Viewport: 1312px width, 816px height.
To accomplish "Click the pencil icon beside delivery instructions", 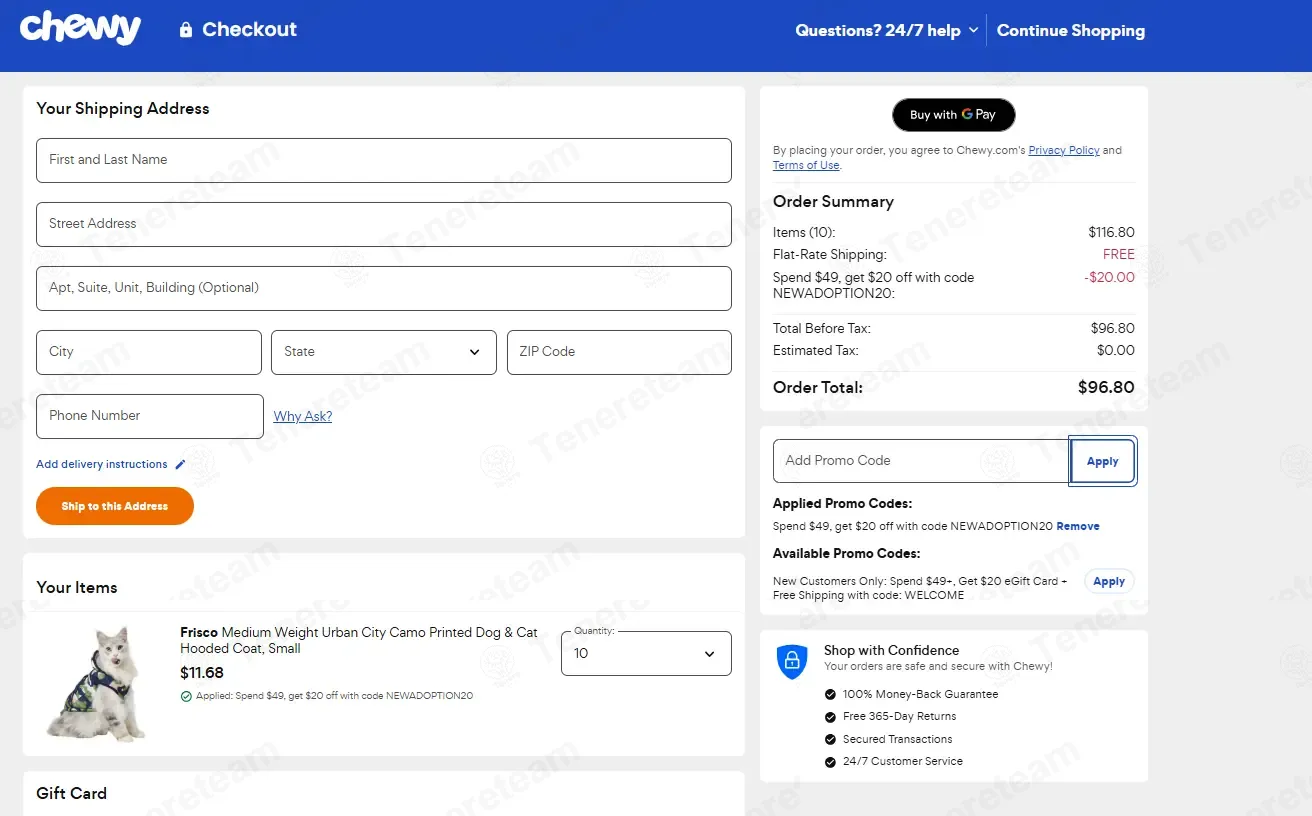I will pyautogui.click(x=180, y=464).
